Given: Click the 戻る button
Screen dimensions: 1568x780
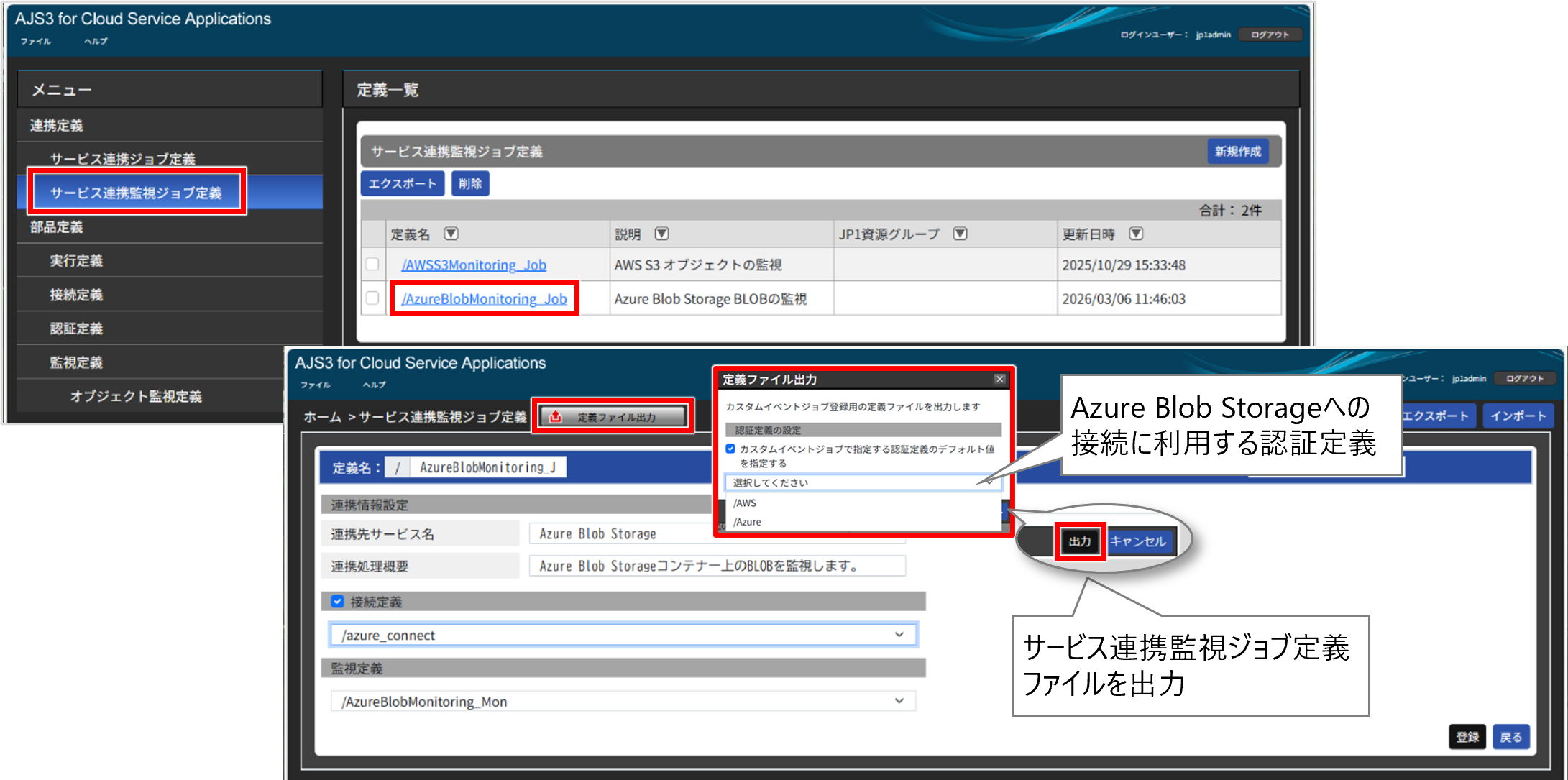Looking at the screenshot, I should [1510, 737].
